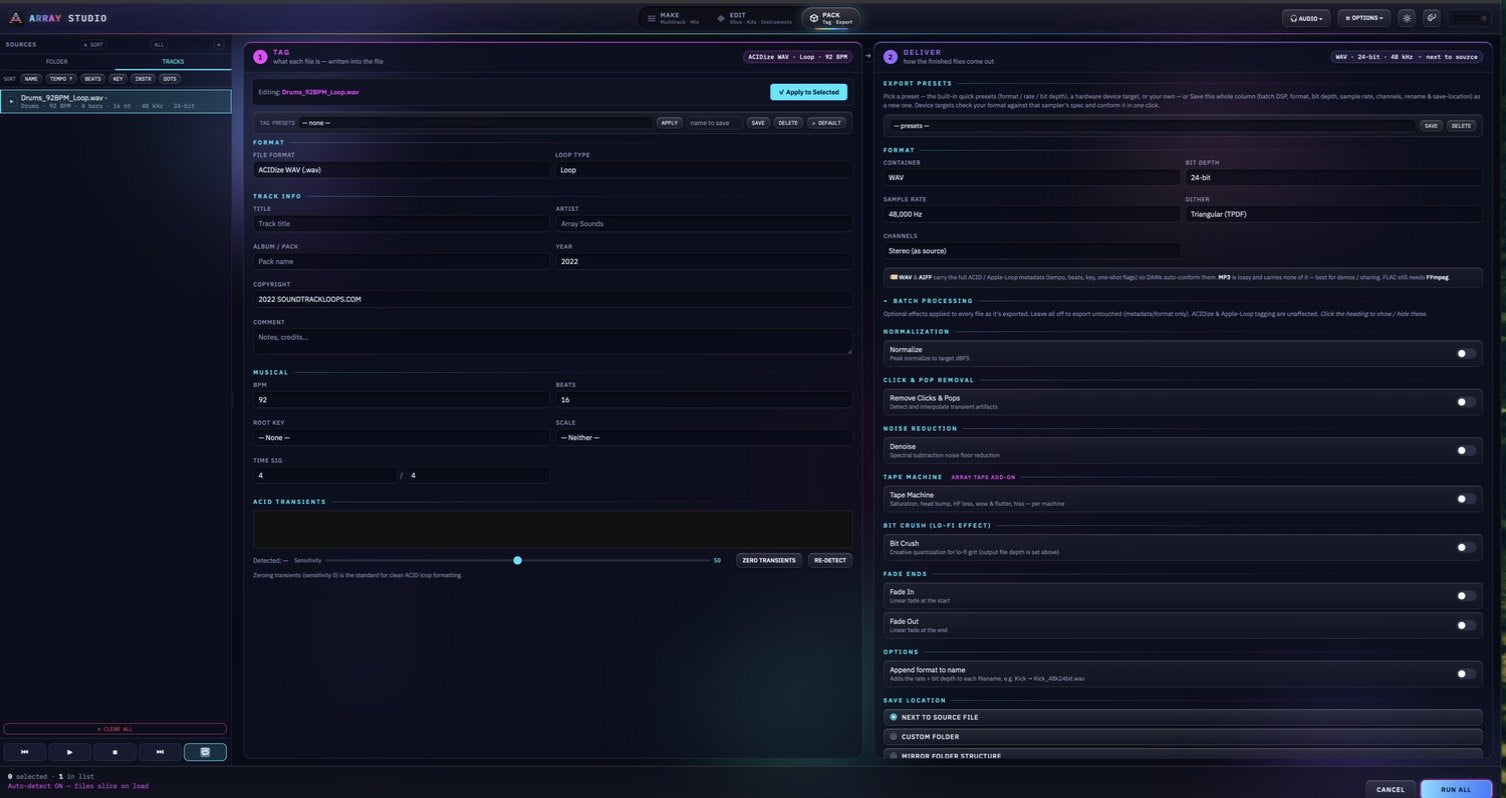Click the Clear All button
Screen dimensions: 1506x798
tap(115, 729)
